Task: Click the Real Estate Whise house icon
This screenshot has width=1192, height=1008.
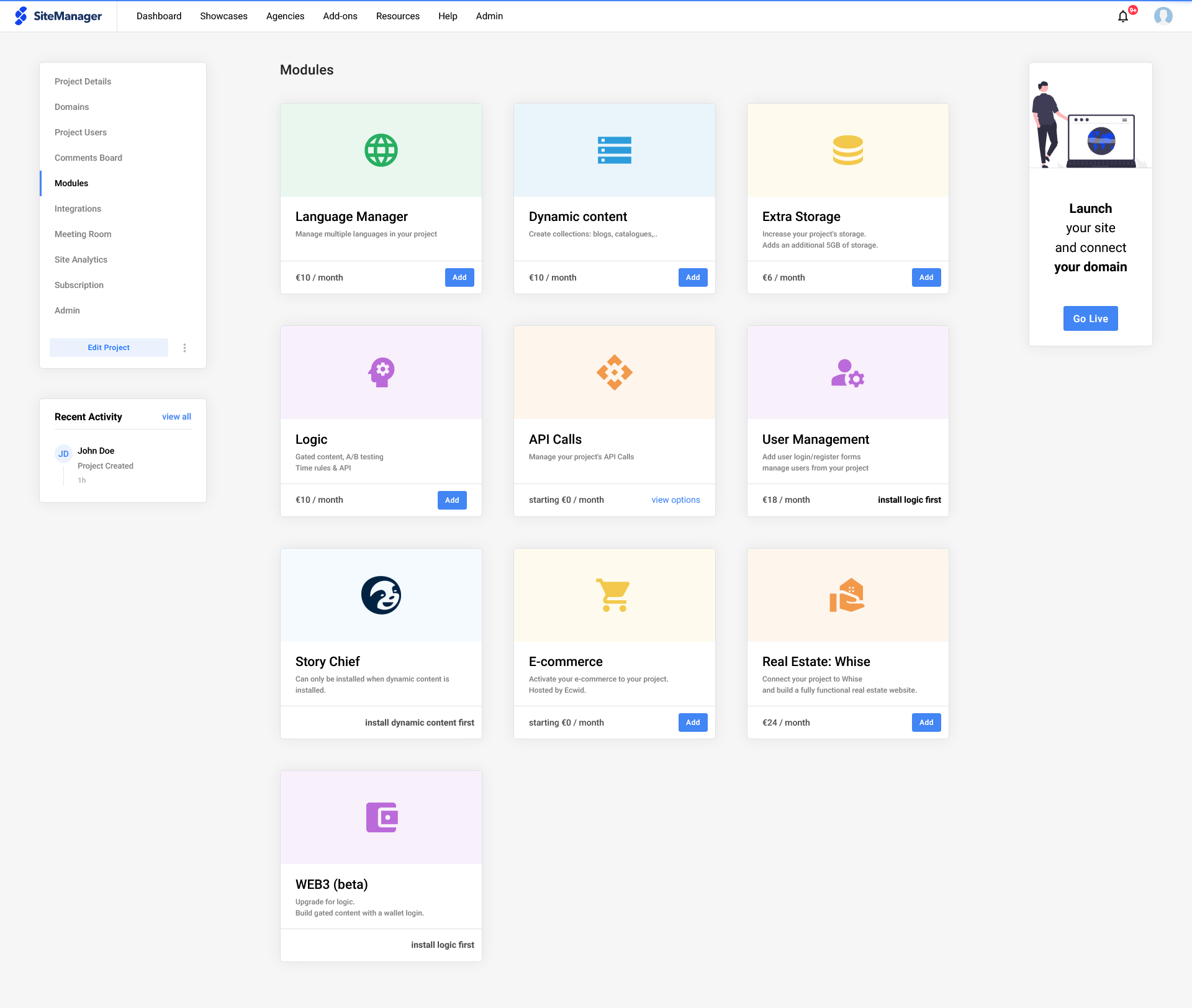Action: 847,595
